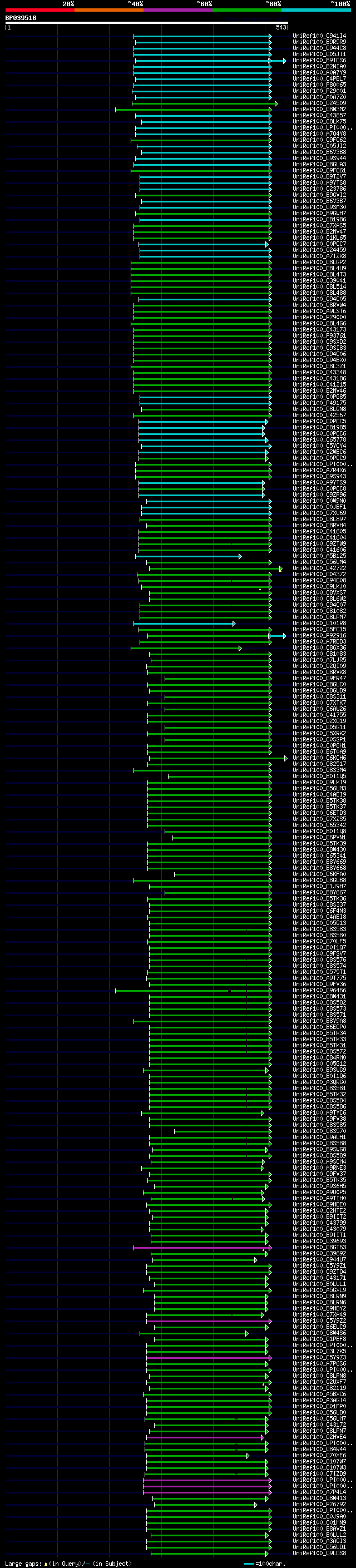Image resolution: width=356 pixels, height=1568 pixels.
Task: Select hit label UniRef100_A7LJR5
Action: point(319,660)
